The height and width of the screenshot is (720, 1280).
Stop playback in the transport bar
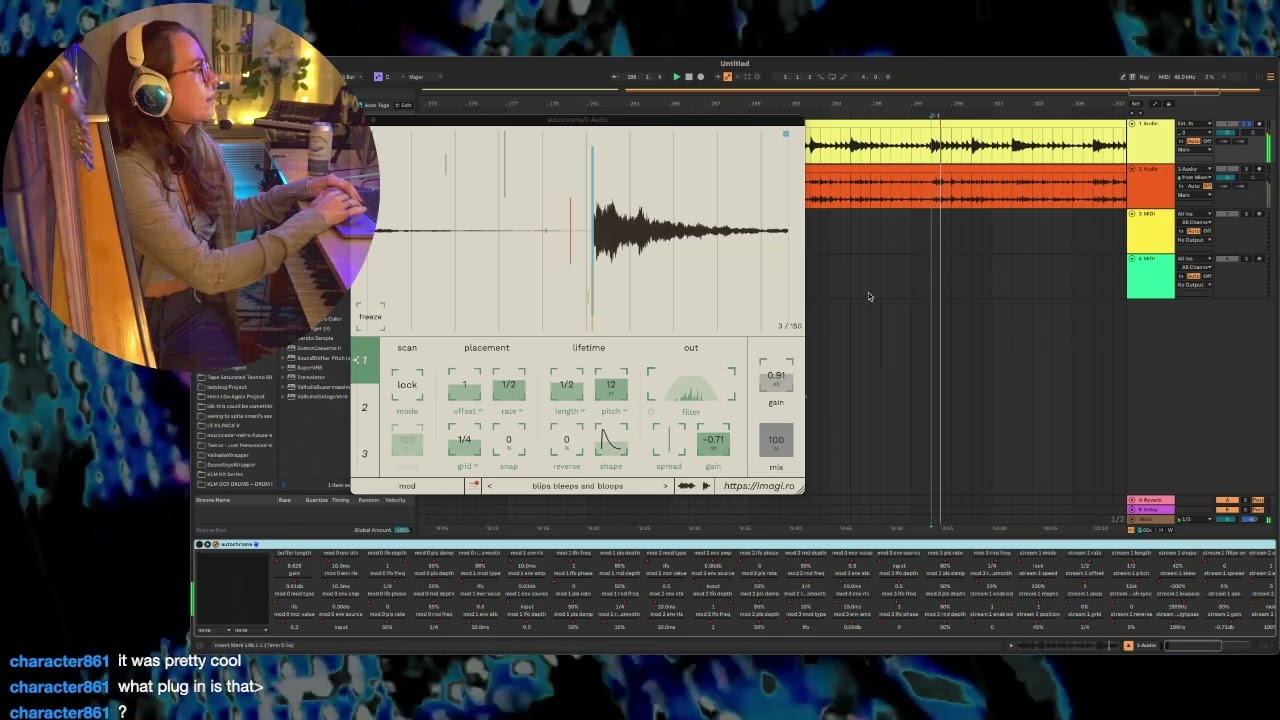coord(688,77)
